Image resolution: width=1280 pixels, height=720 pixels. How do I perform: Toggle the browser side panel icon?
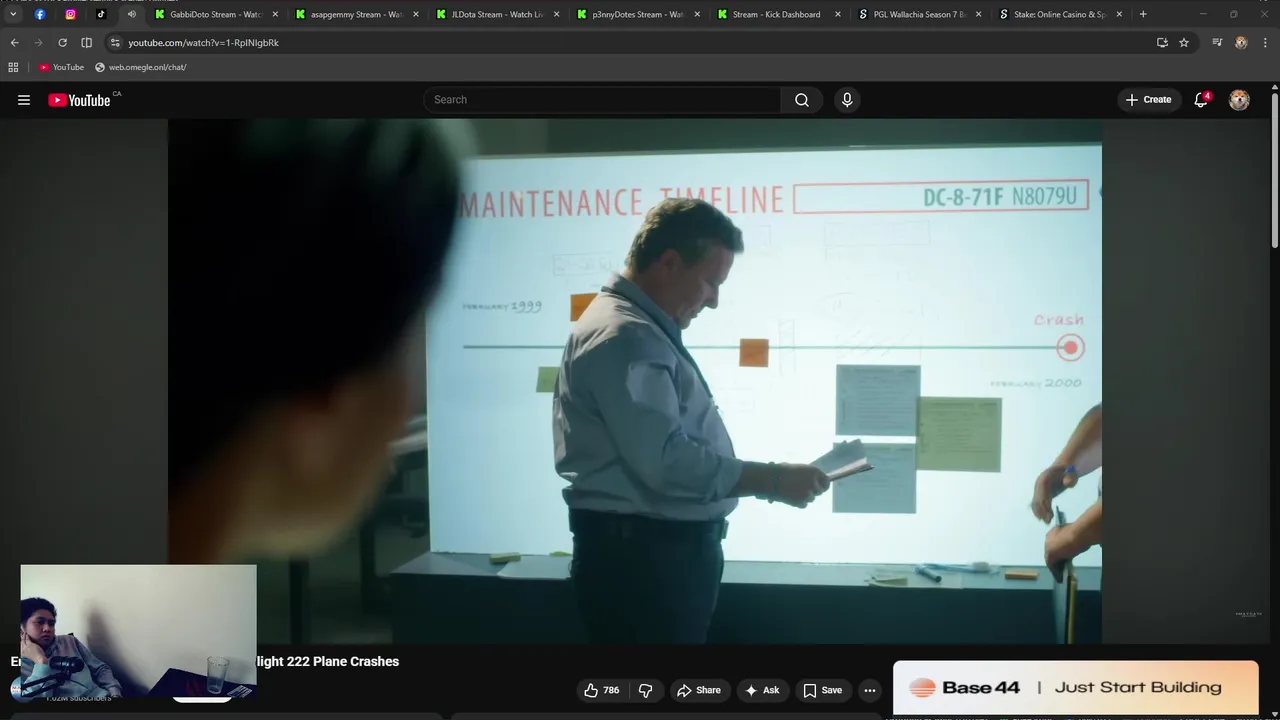tap(86, 43)
